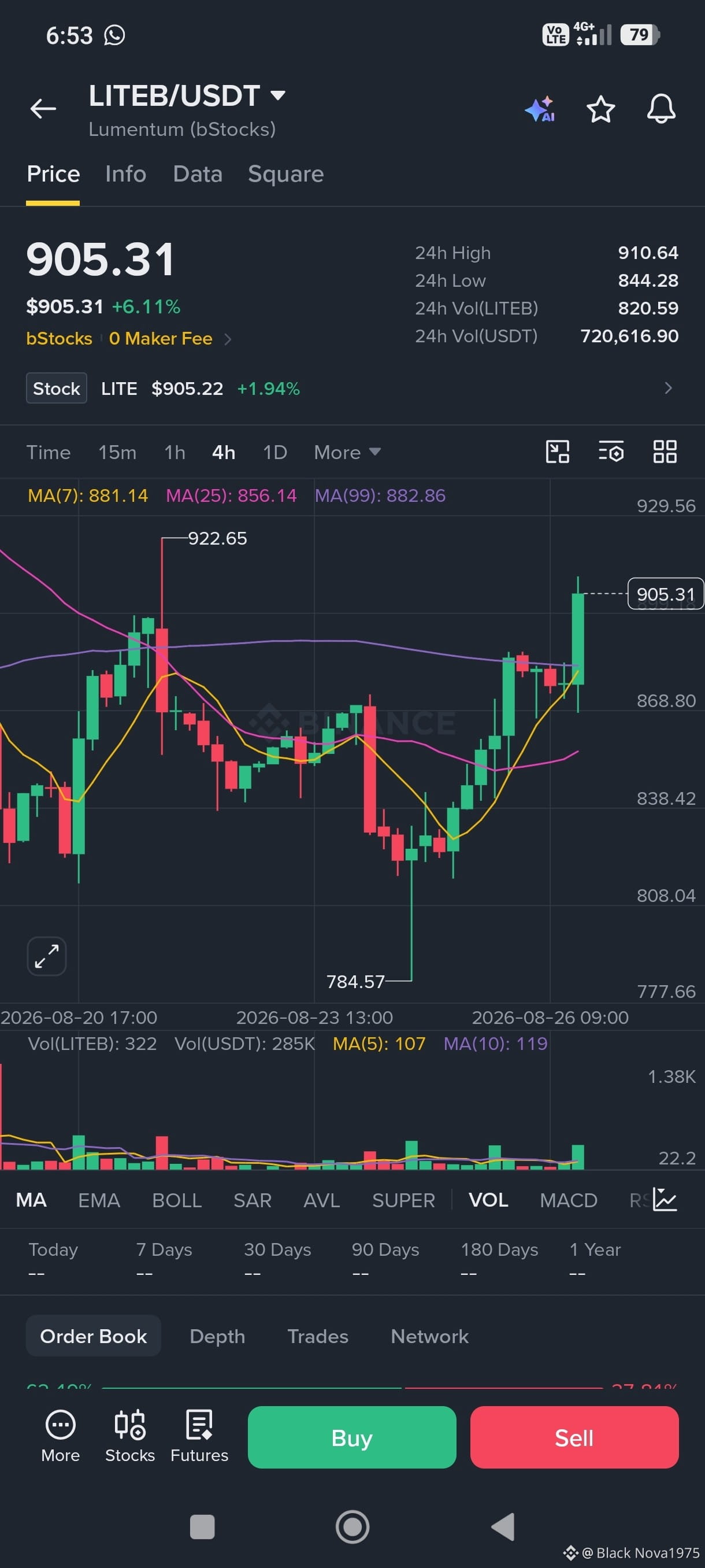Screen dimensions: 705x1568
Task: Open the Network tab
Action: [429, 1336]
